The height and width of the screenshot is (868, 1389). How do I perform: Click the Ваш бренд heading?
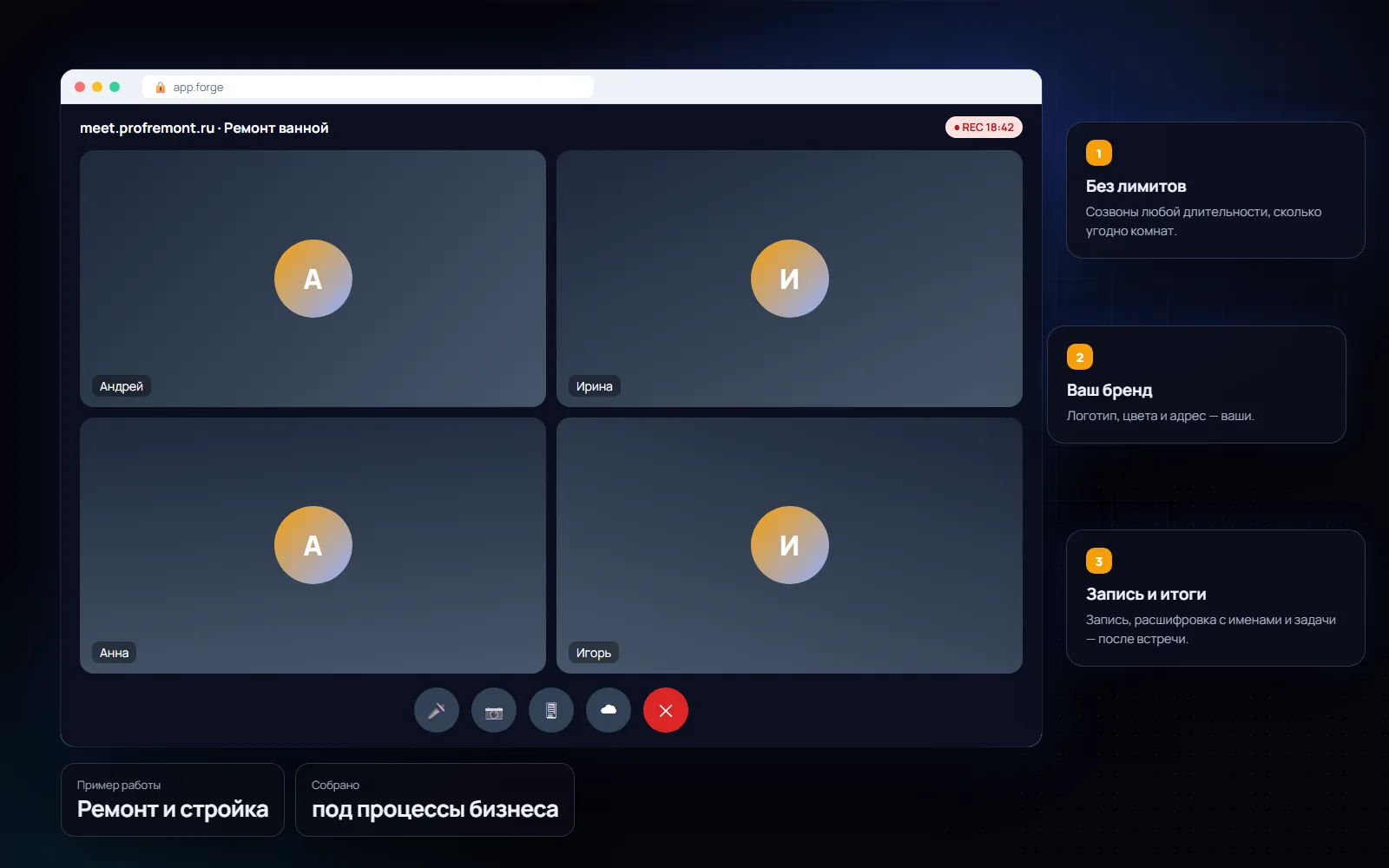1109,391
